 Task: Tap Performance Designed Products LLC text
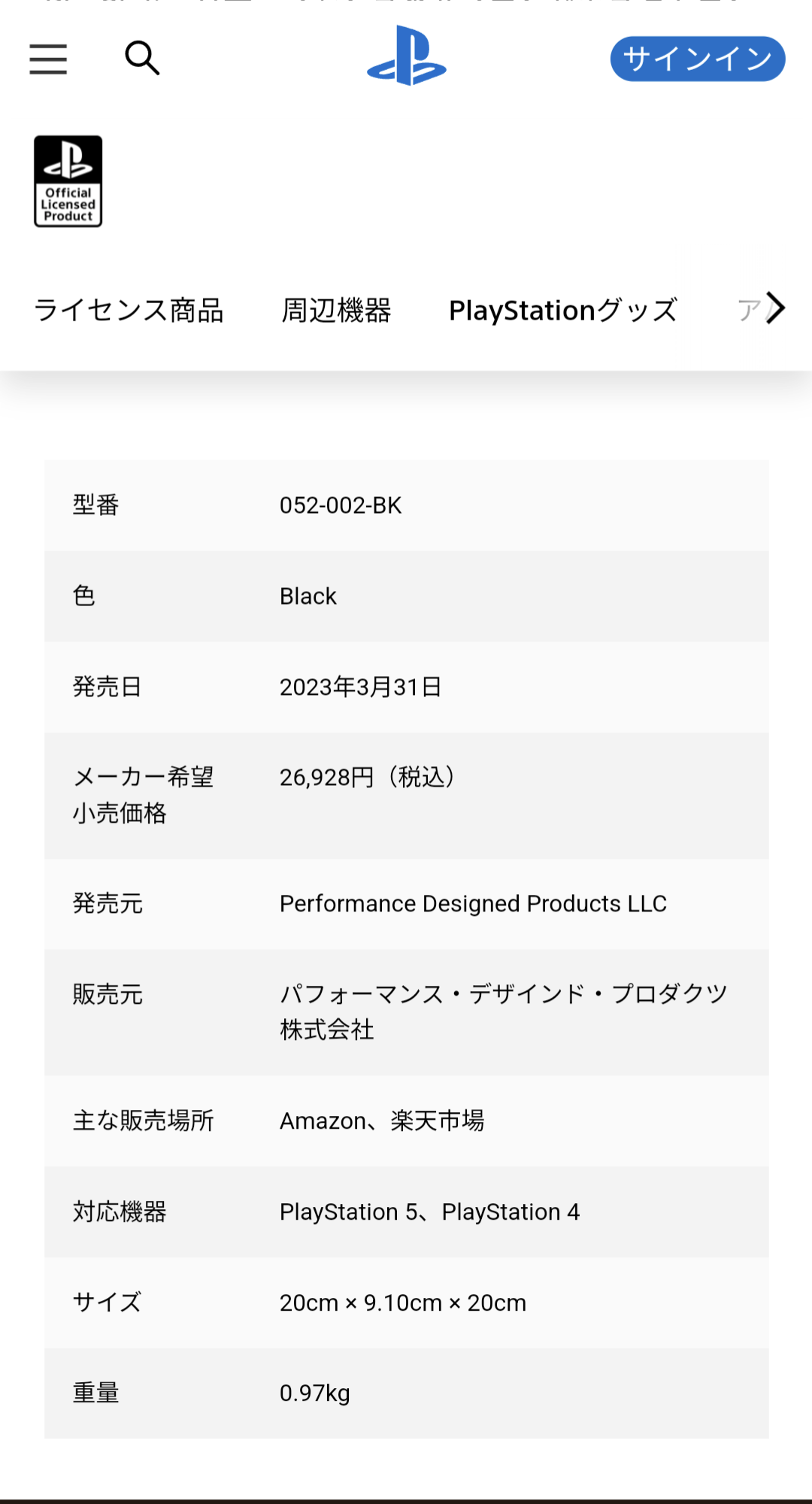coord(473,903)
